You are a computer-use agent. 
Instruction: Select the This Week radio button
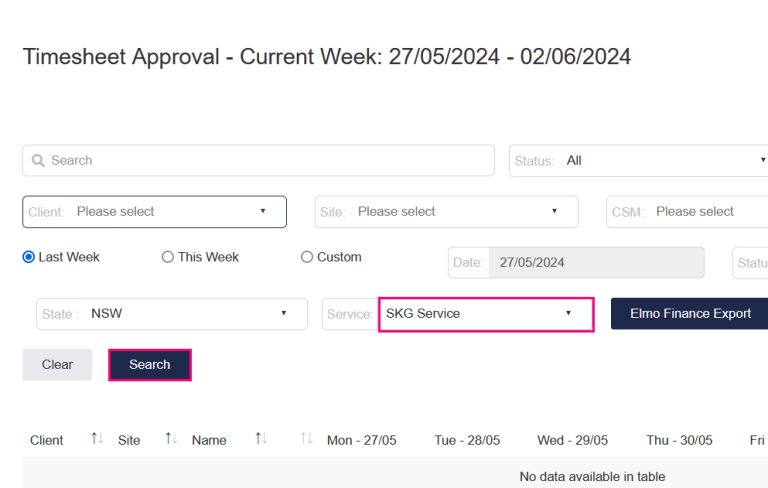(168, 257)
